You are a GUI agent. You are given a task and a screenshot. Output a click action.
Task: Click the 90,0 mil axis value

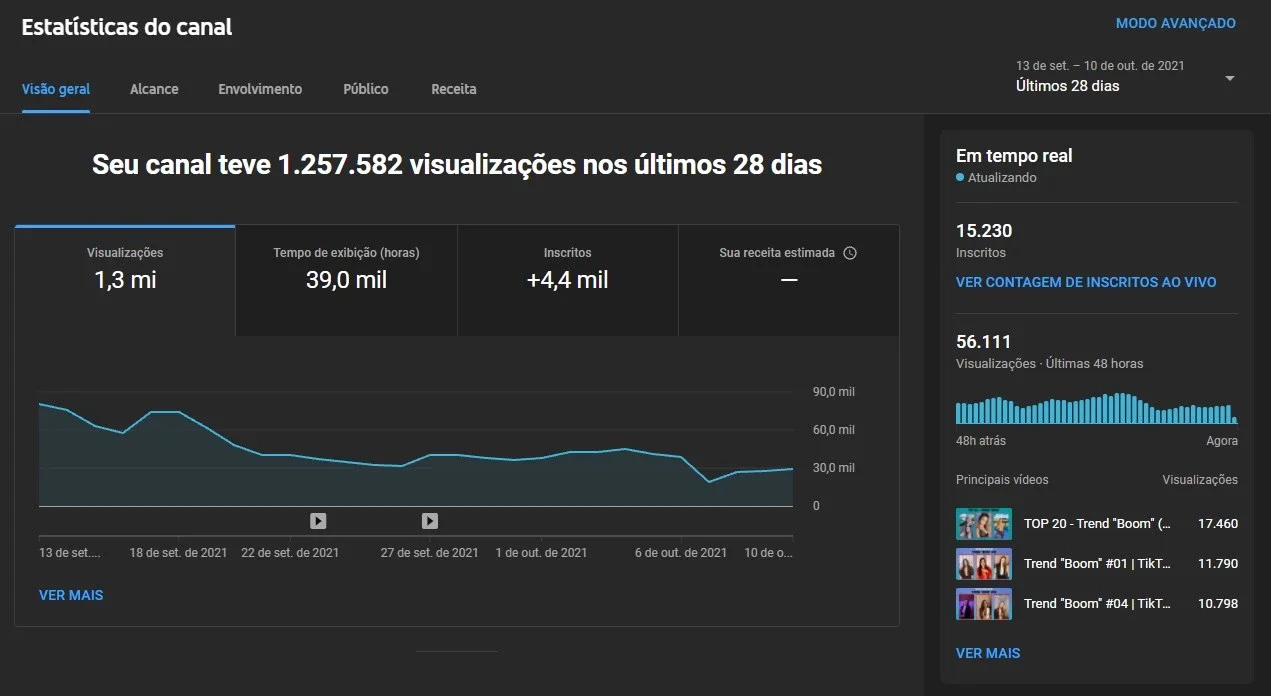[834, 392]
